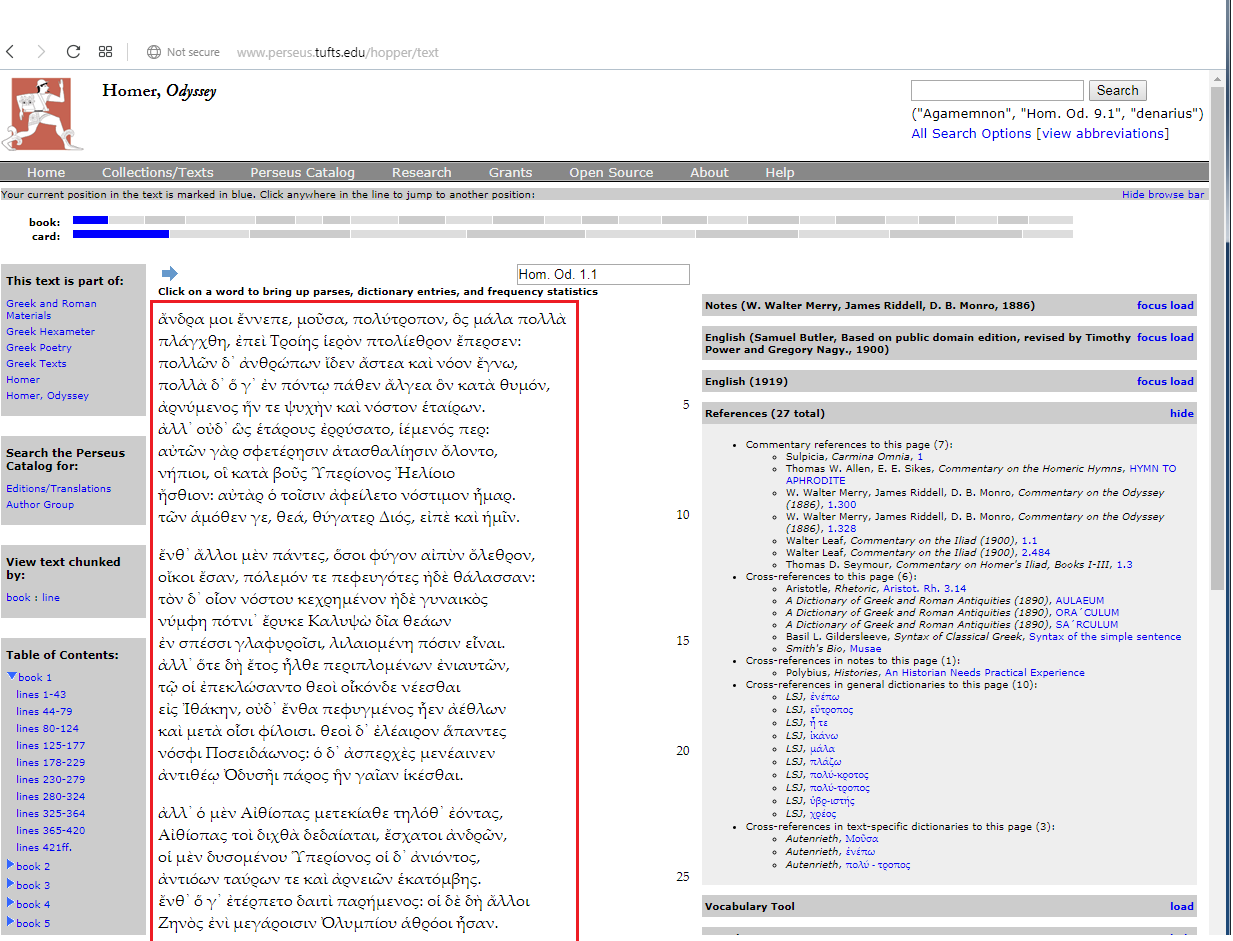Click the Search button
The height and width of the screenshot is (941, 1233).
tap(1117, 90)
